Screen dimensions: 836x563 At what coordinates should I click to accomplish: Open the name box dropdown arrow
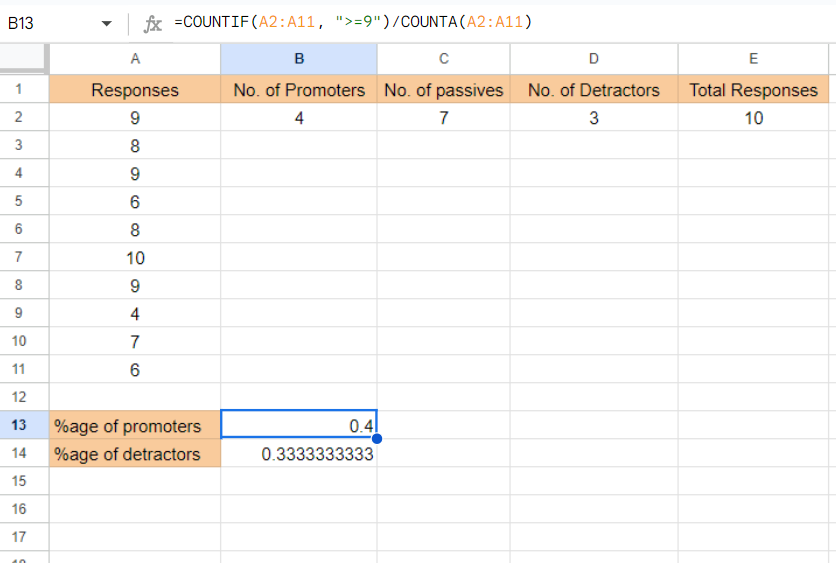107,23
